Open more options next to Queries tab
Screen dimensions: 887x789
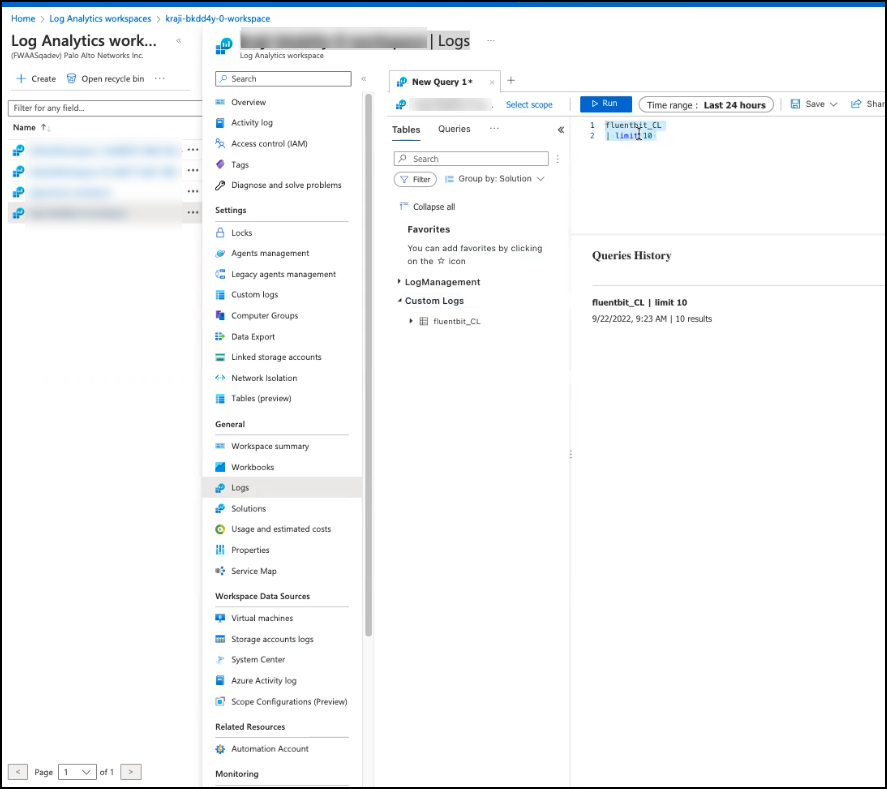click(494, 128)
